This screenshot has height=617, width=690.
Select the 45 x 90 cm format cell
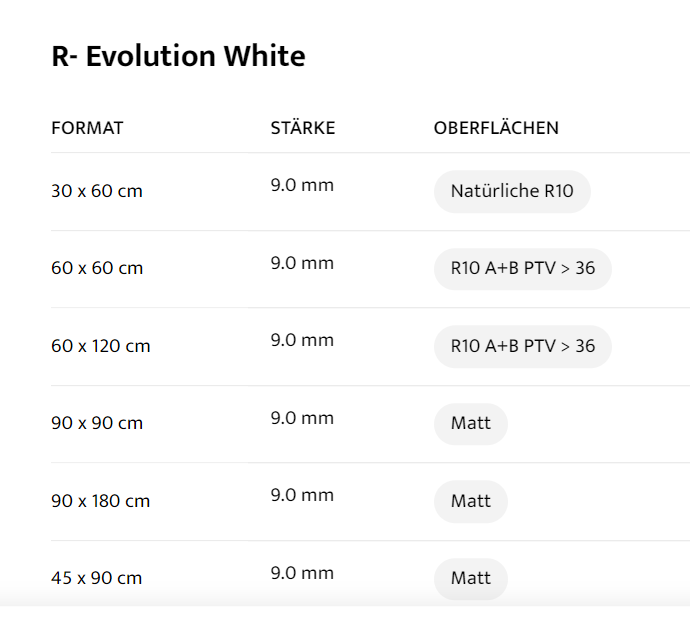[96, 578]
